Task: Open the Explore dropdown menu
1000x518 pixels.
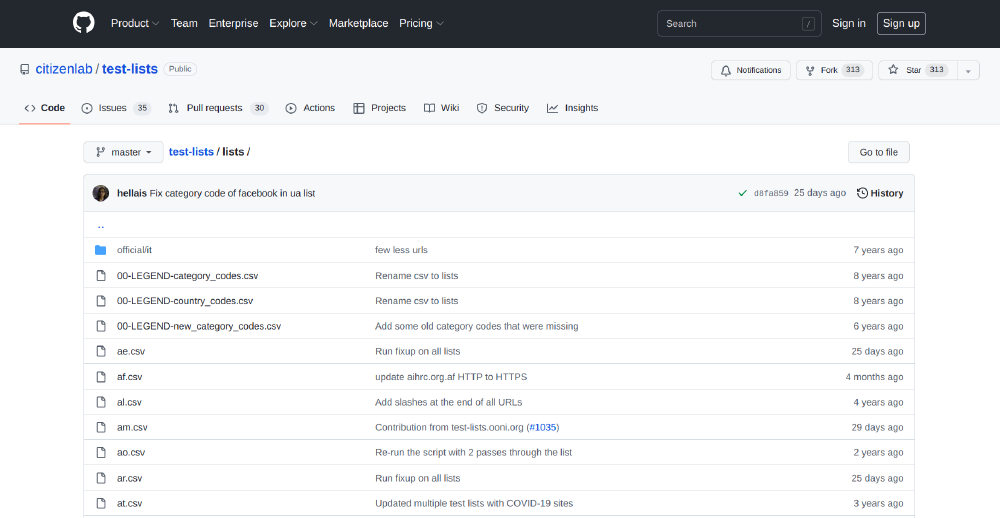Action: [293, 23]
